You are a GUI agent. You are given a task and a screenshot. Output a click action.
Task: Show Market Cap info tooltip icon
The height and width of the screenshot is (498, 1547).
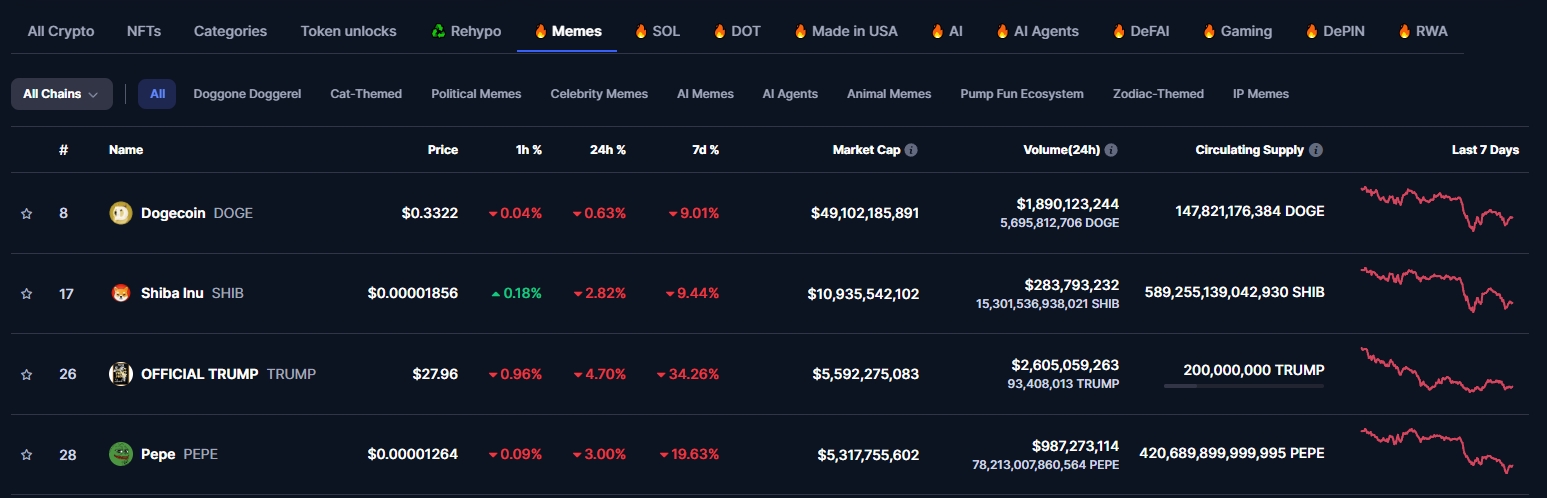911,150
